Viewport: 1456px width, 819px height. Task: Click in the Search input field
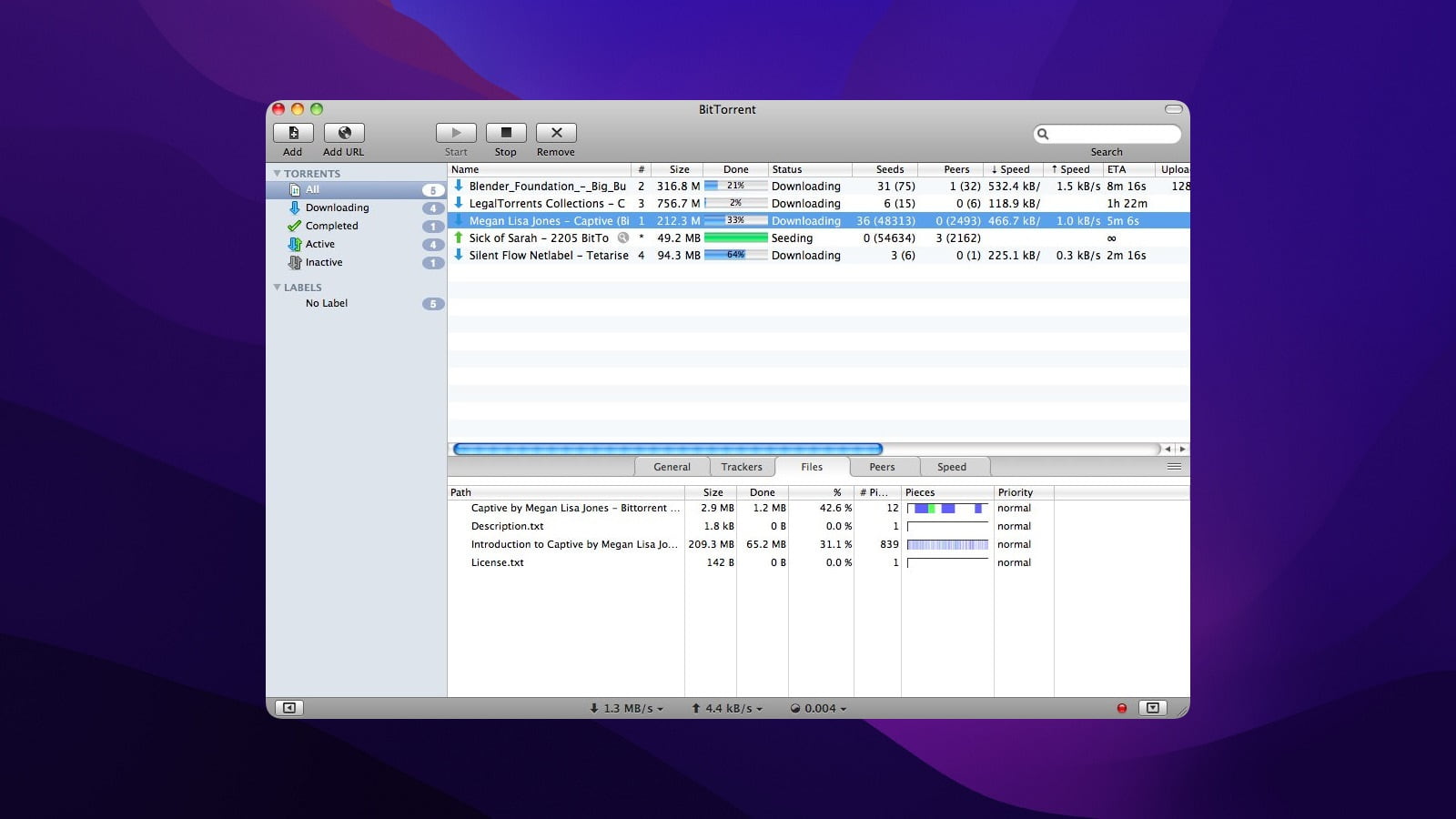coord(1112,134)
